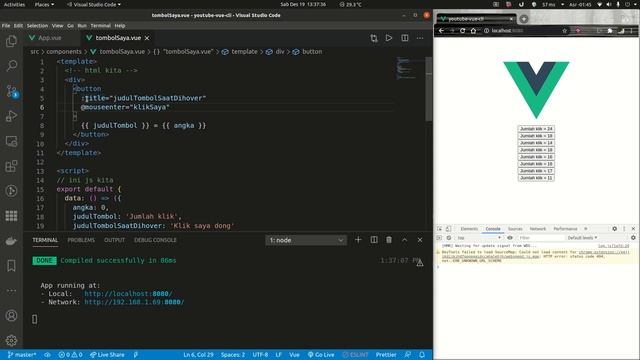Click Live Share in status bar
Image resolution: width=640 pixels, height=360 pixels.
click(x=107, y=355)
